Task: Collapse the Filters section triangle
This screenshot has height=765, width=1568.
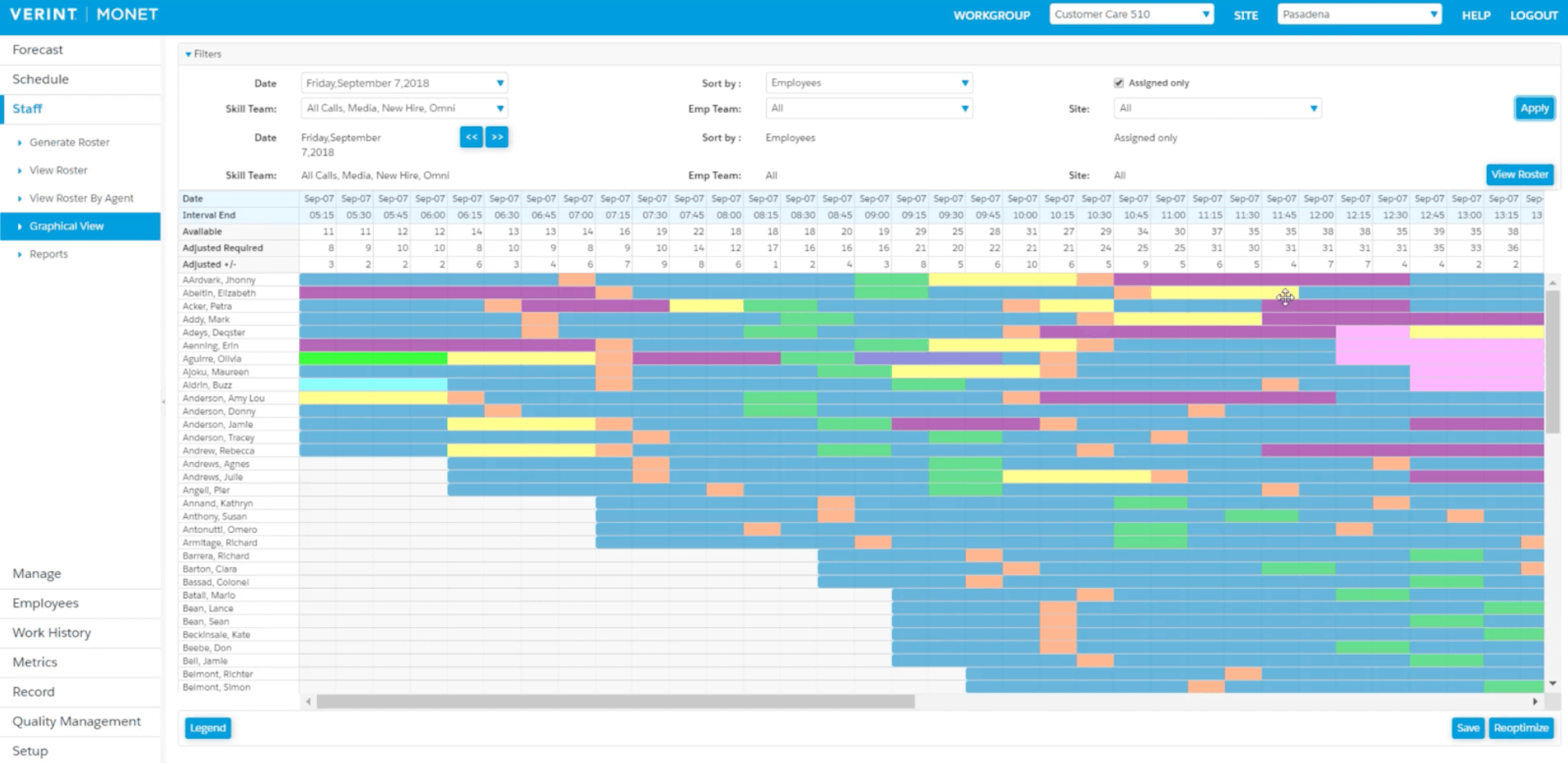Action: click(x=188, y=54)
